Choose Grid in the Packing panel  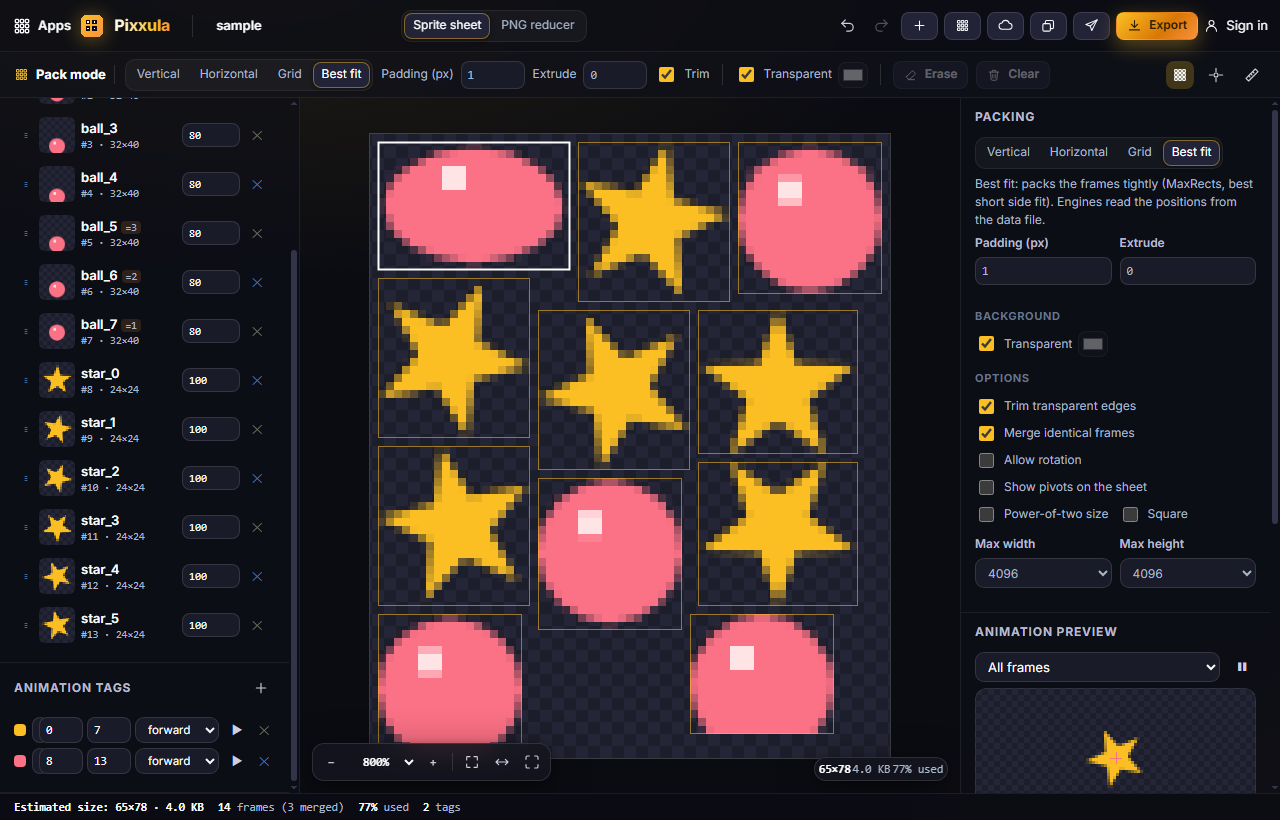tap(1140, 152)
